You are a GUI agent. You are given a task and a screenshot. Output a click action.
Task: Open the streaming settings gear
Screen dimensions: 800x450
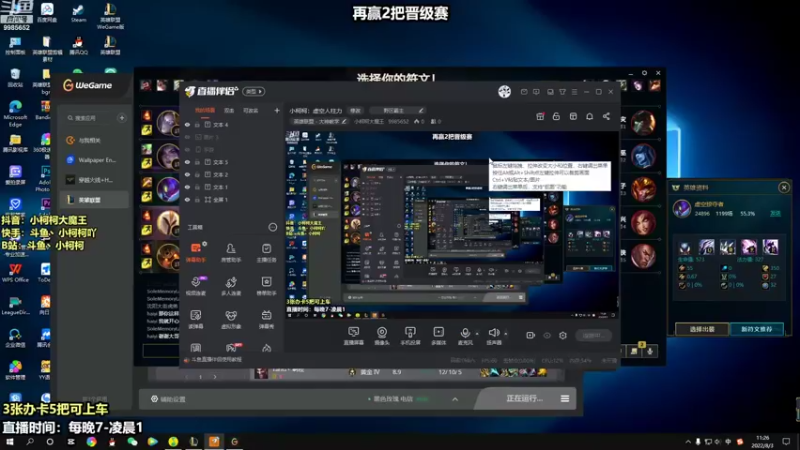563,335
